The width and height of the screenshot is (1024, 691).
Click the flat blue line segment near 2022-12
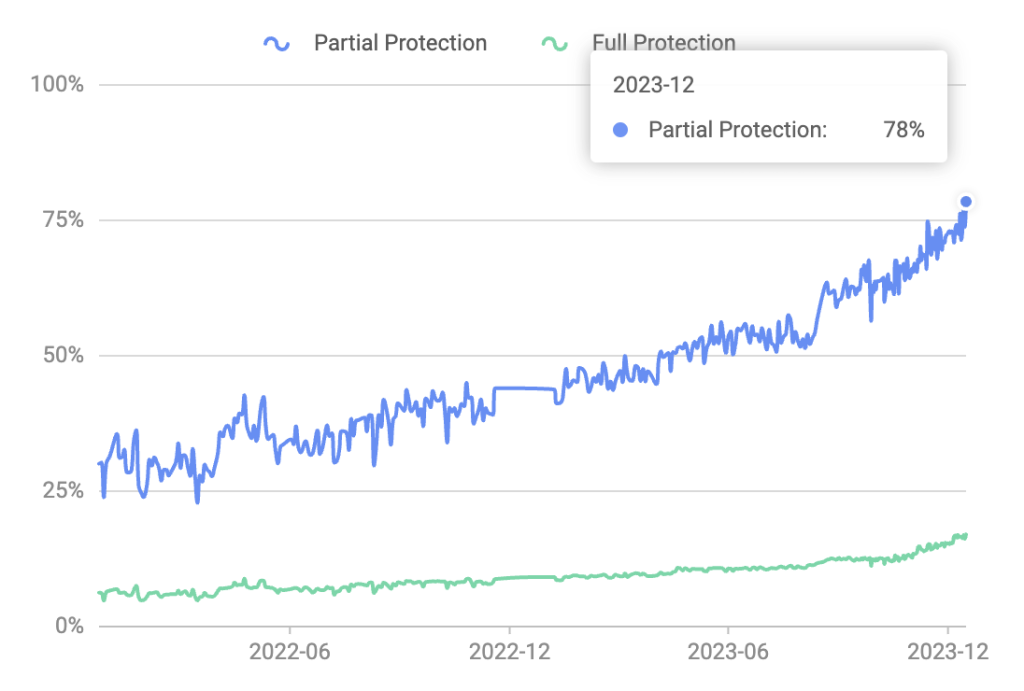click(x=525, y=388)
